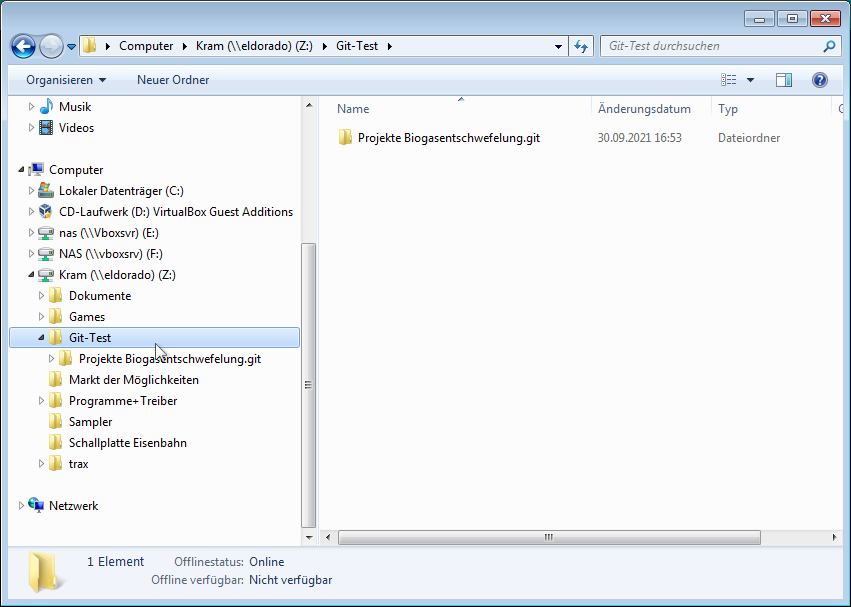Open the address bar previous locations dropdown

tap(558, 47)
